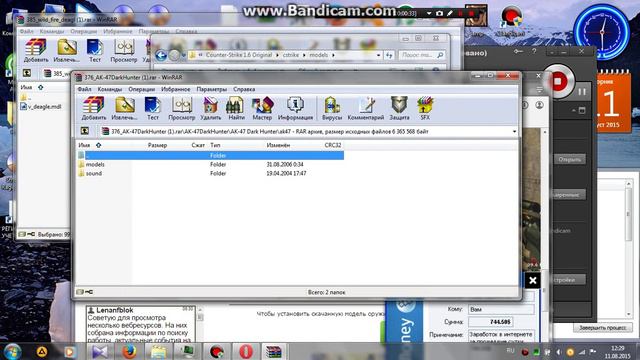Open the Файл menu in front WinRAR
Viewport: 640px width, 360px height.
pos(84,89)
